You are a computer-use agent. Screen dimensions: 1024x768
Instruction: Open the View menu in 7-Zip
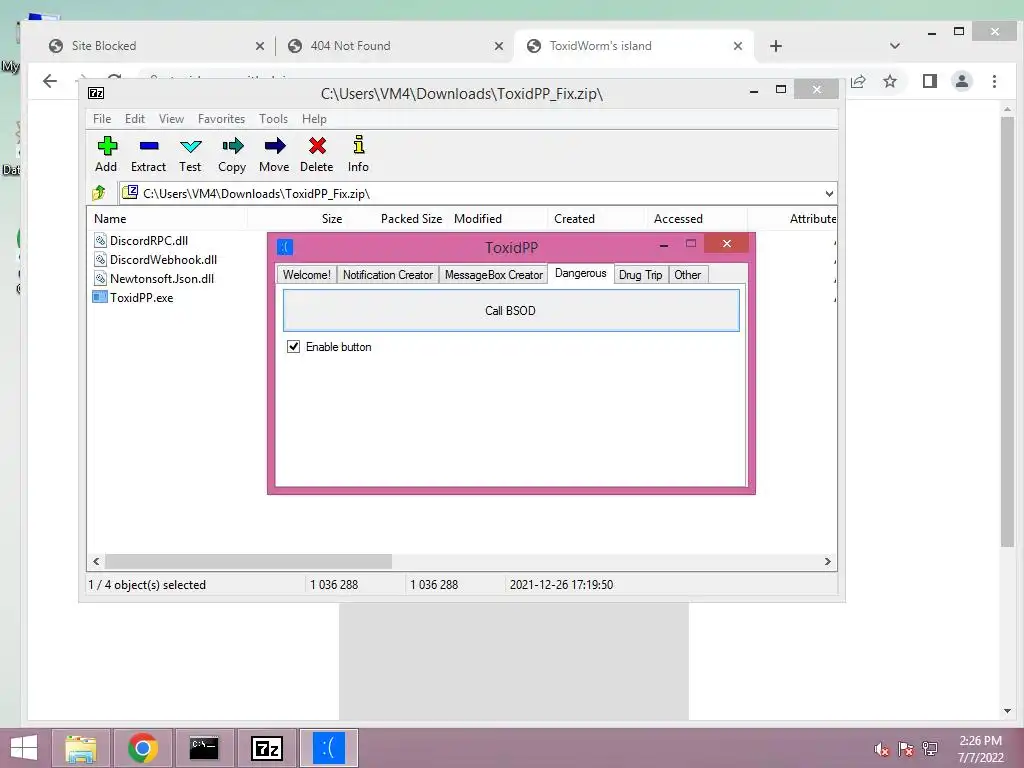(x=171, y=119)
